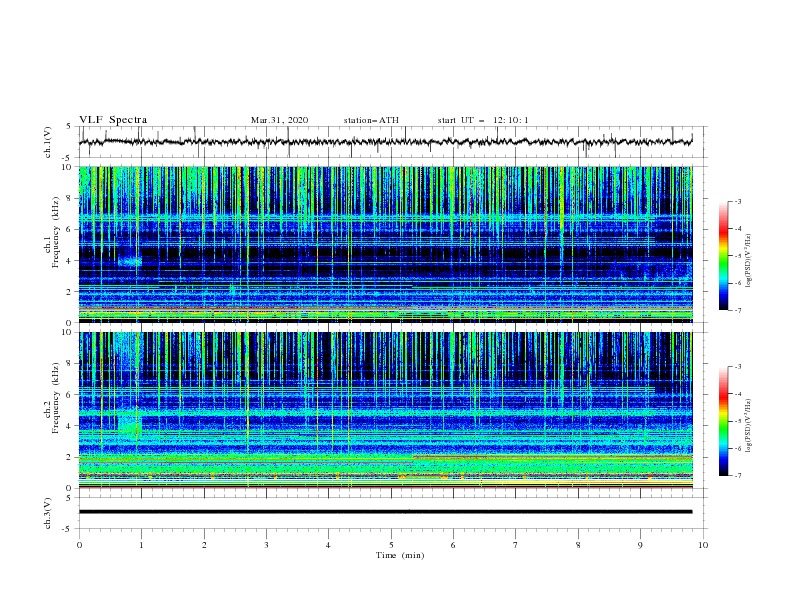Click the "-7" label on ch.2 color bar
The width and height of the screenshot is (792, 612).
point(737,475)
